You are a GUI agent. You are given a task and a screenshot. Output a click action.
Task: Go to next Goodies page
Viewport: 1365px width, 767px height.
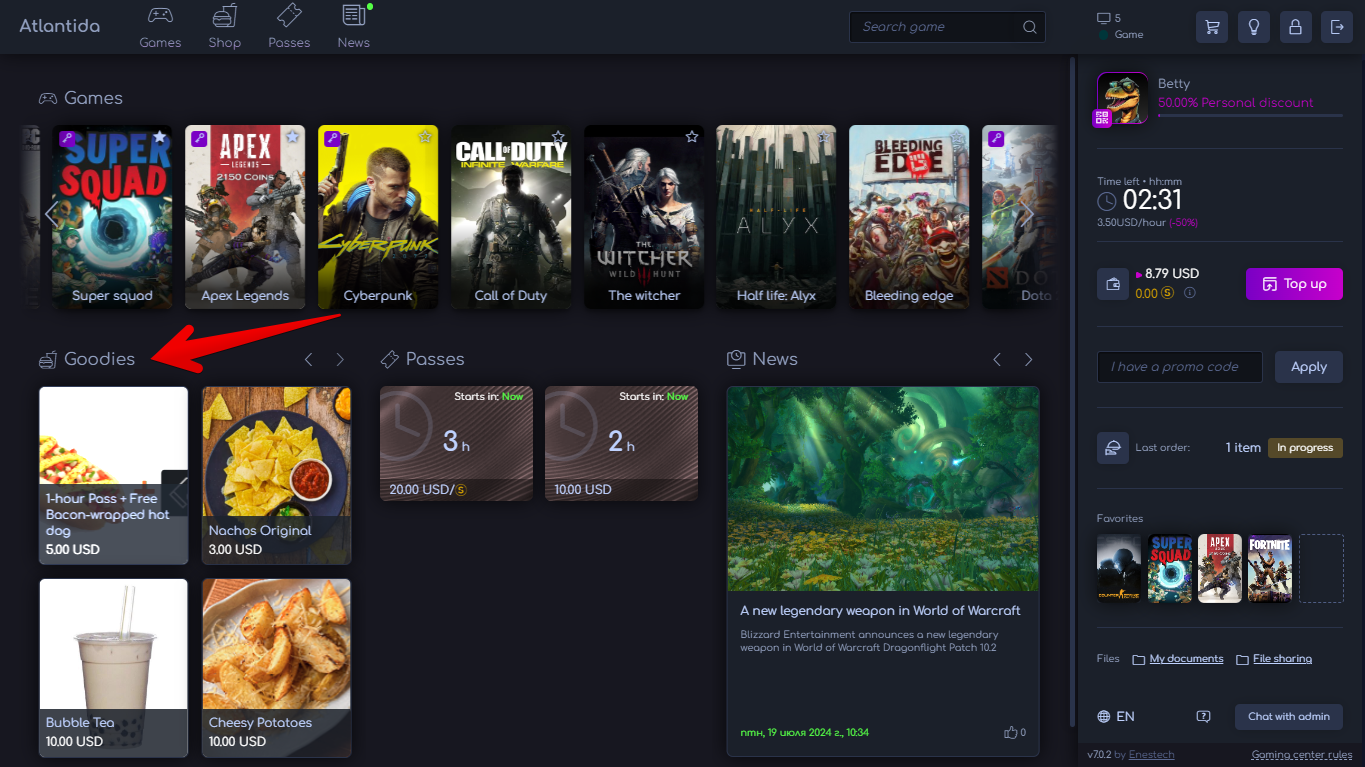tap(340, 359)
